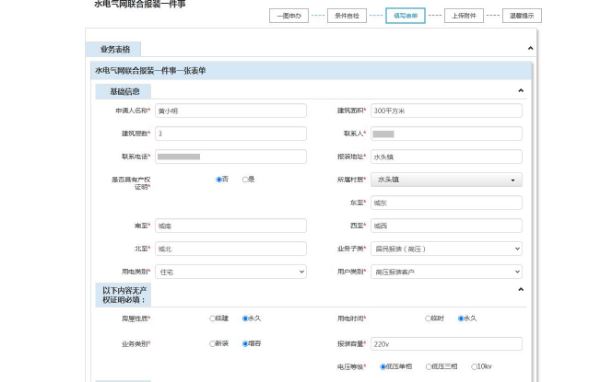Click the 报装地址 field showing 水头镇
Image resolution: width=600 pixels, height=382 pixels.
click(446, 157)
